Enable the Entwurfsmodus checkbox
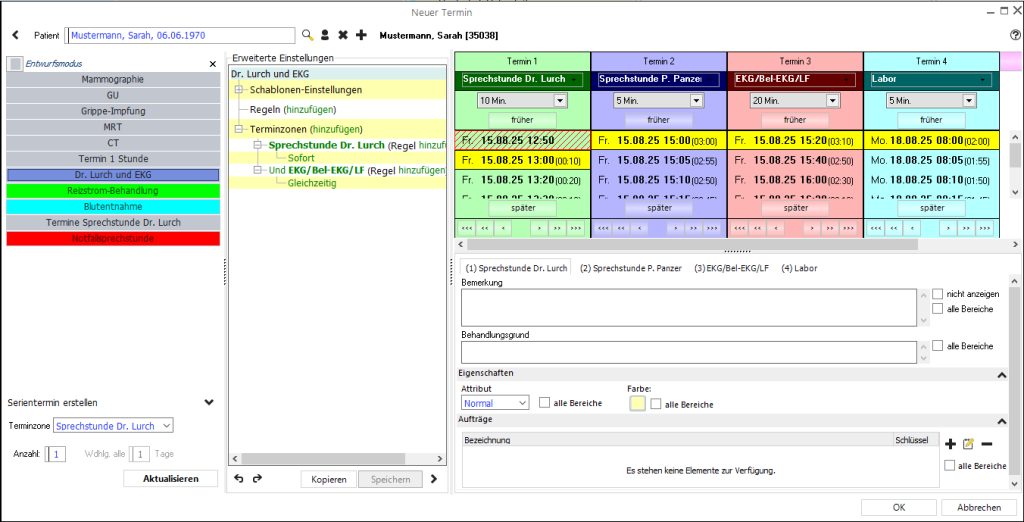This screenshot has width=1024, height=522. pyautogui.click(x=15, y=63)
